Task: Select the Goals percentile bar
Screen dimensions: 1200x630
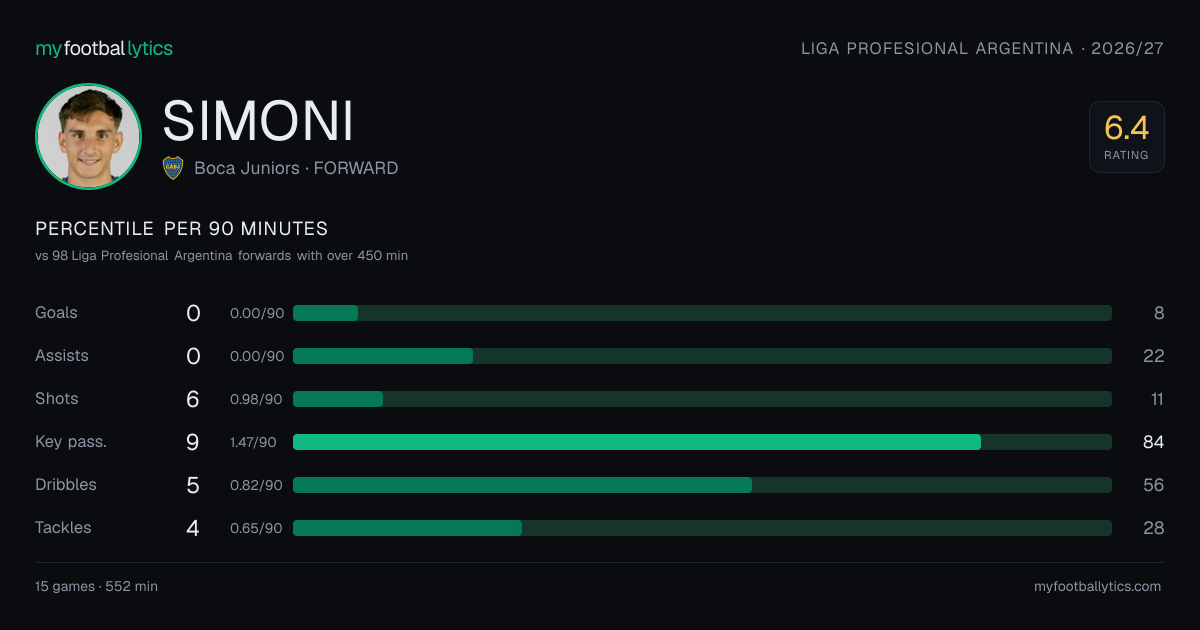Action: (702, 313)
